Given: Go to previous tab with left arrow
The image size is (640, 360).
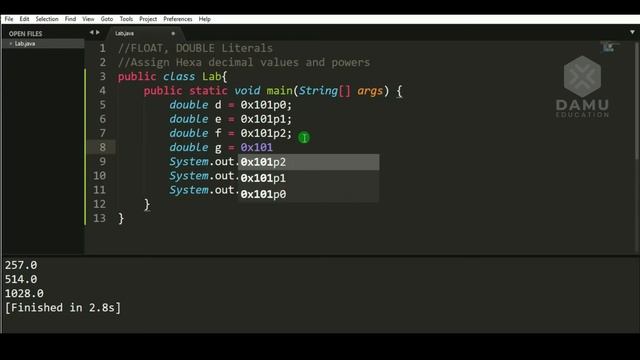Looking at the screenshot, I should (x=91, y=32).
